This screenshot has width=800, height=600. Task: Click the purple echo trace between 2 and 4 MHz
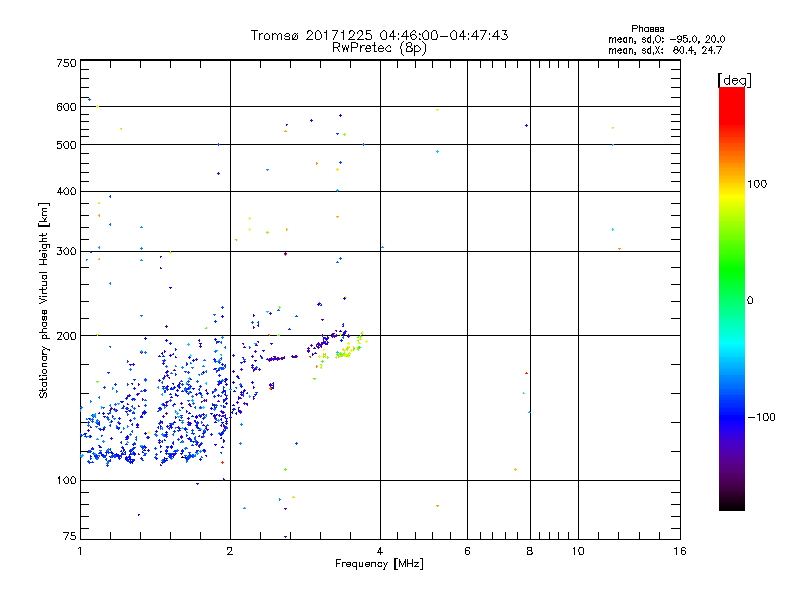tap(306, 349)
